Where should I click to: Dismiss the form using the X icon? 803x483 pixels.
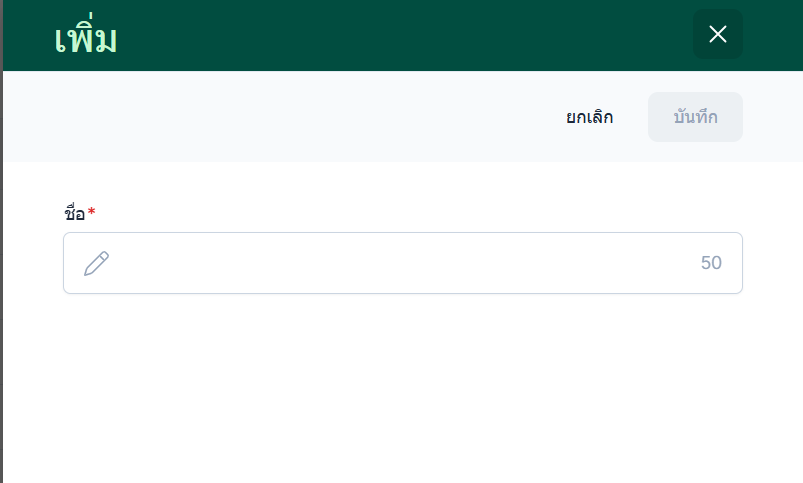click(717, 34)
